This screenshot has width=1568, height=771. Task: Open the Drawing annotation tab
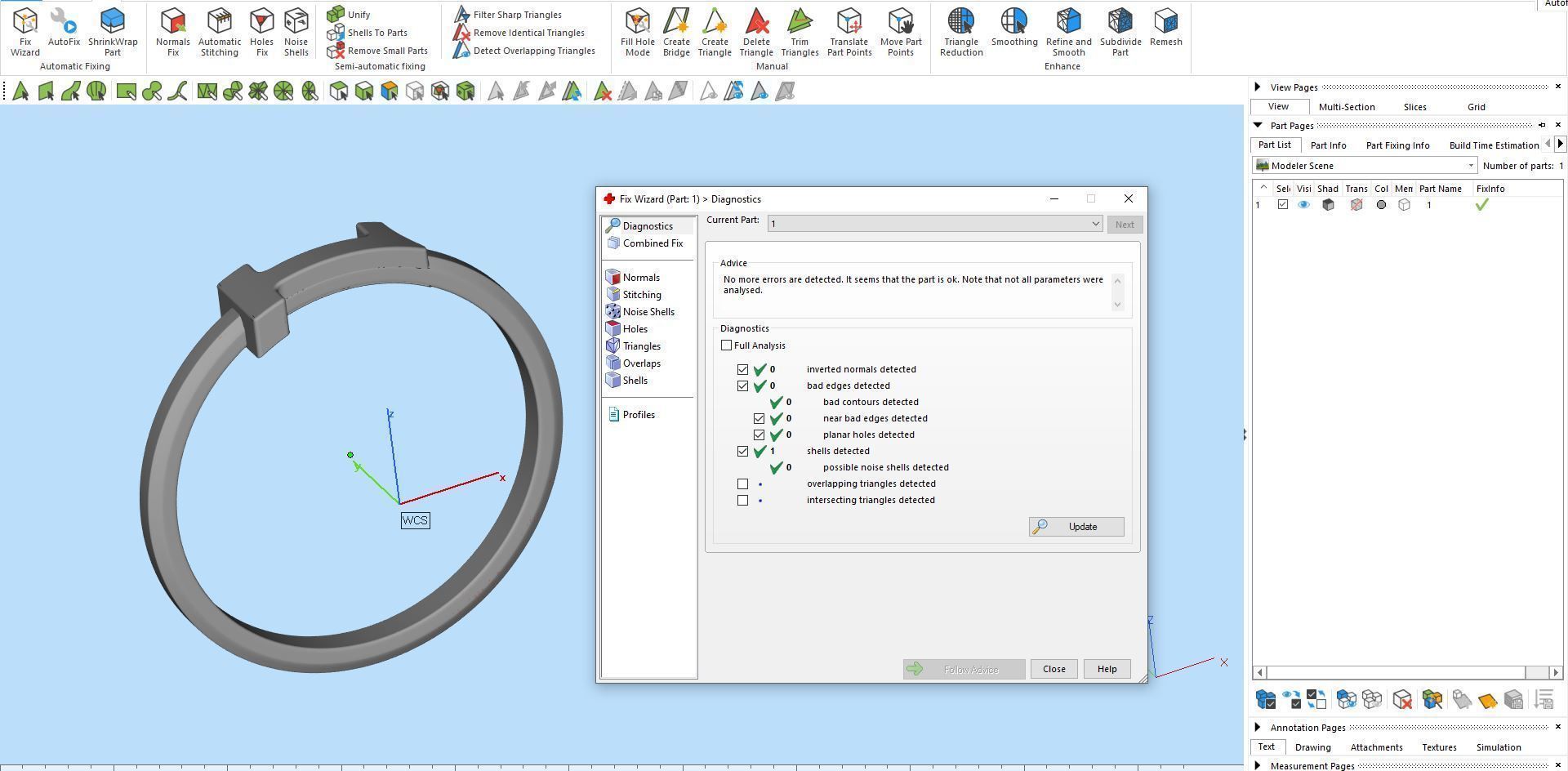tap(1312, 747)
